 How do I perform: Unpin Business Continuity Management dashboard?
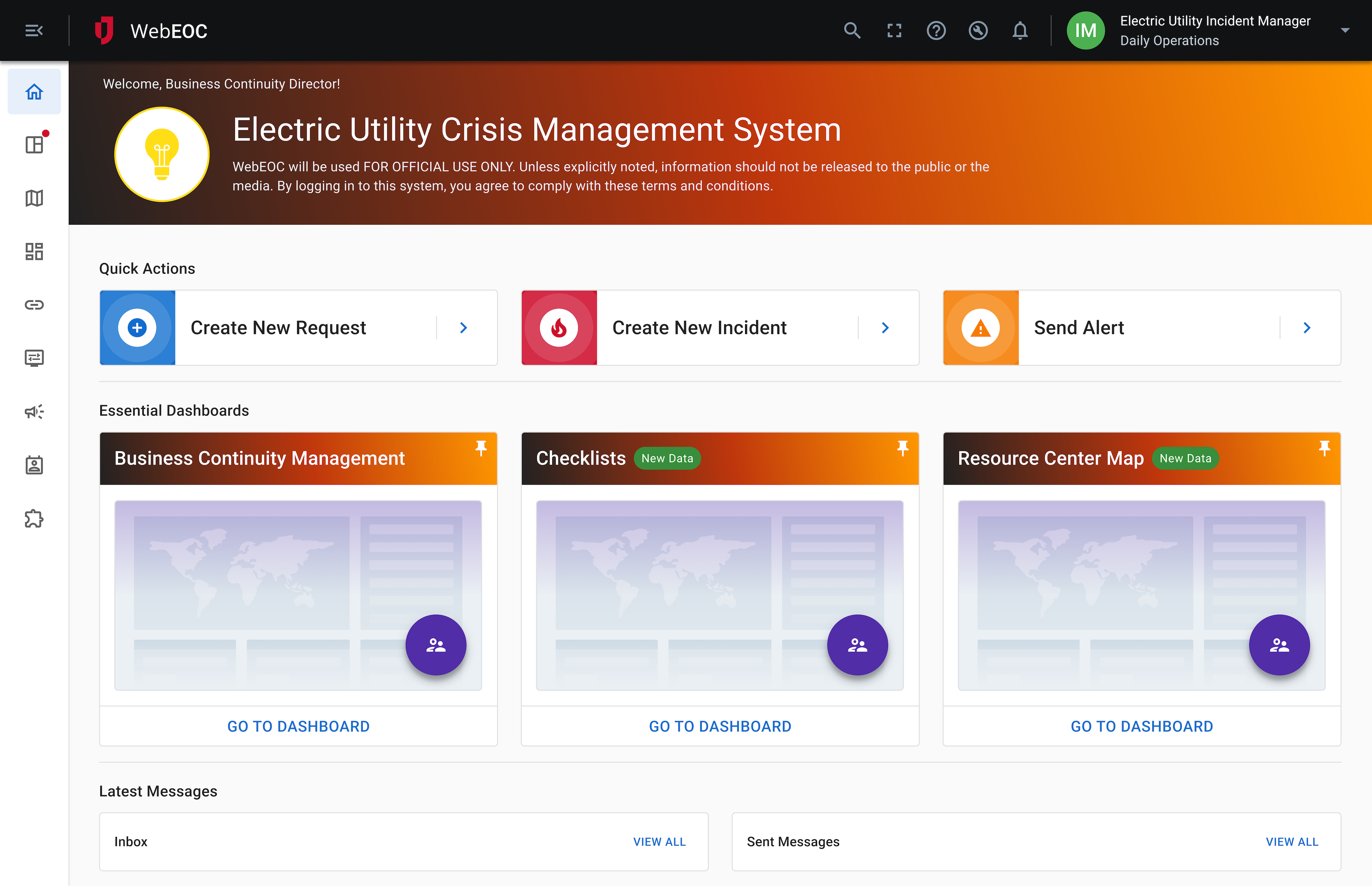coord(481,448)
